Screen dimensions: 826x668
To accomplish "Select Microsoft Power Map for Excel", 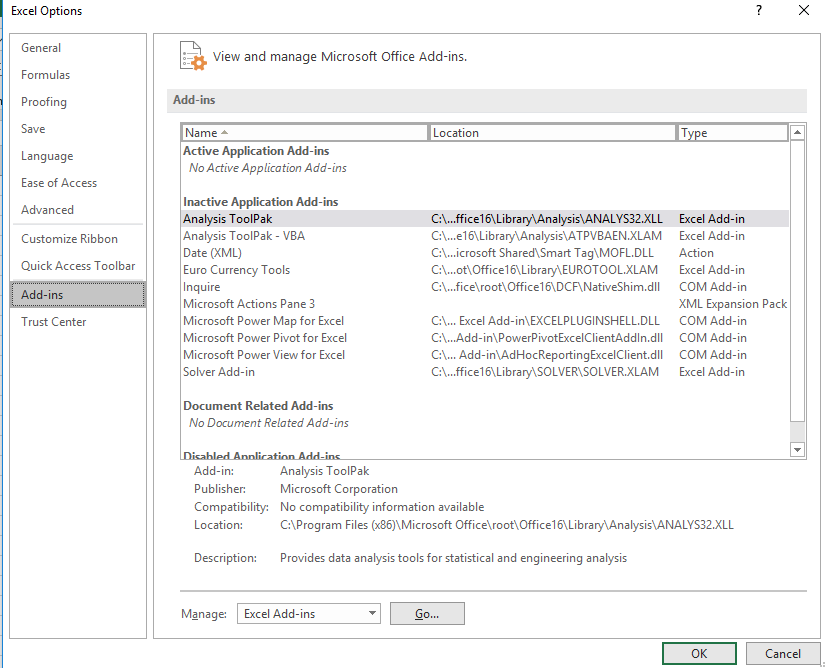I will click(x=485, y=321).
